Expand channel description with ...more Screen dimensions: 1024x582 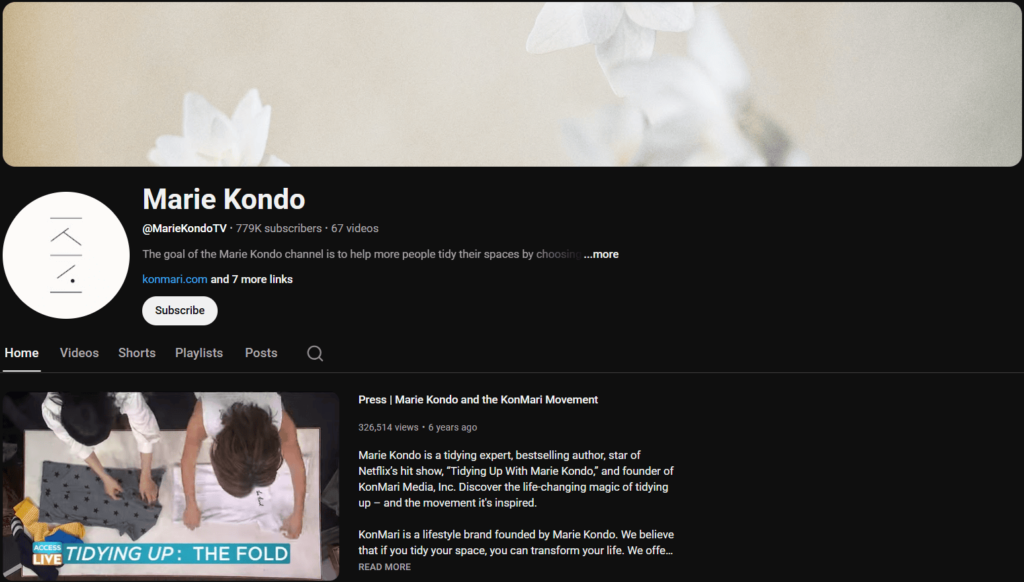click(x=601, y=254)
